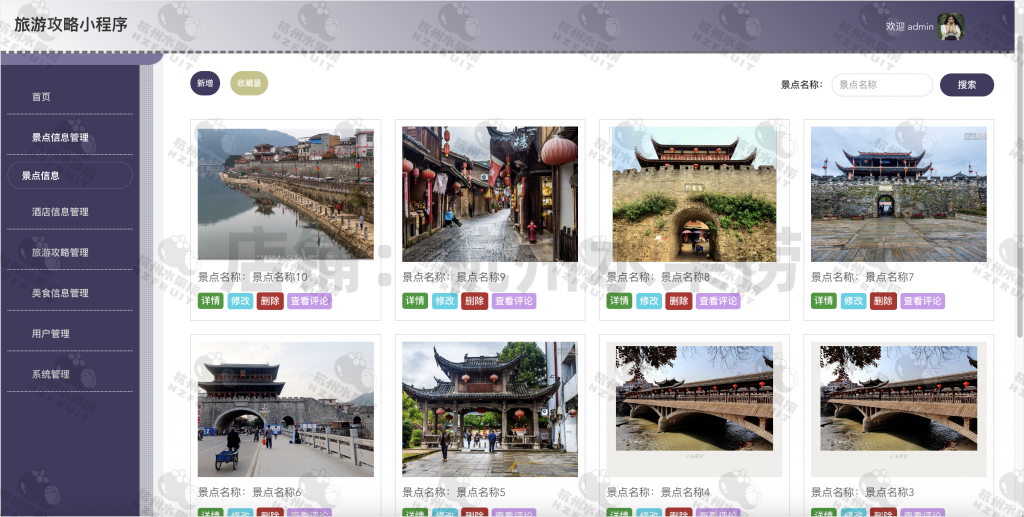Open 首页 in the sidebar
The image size is (1024, 517).
[x=41, y=97]
